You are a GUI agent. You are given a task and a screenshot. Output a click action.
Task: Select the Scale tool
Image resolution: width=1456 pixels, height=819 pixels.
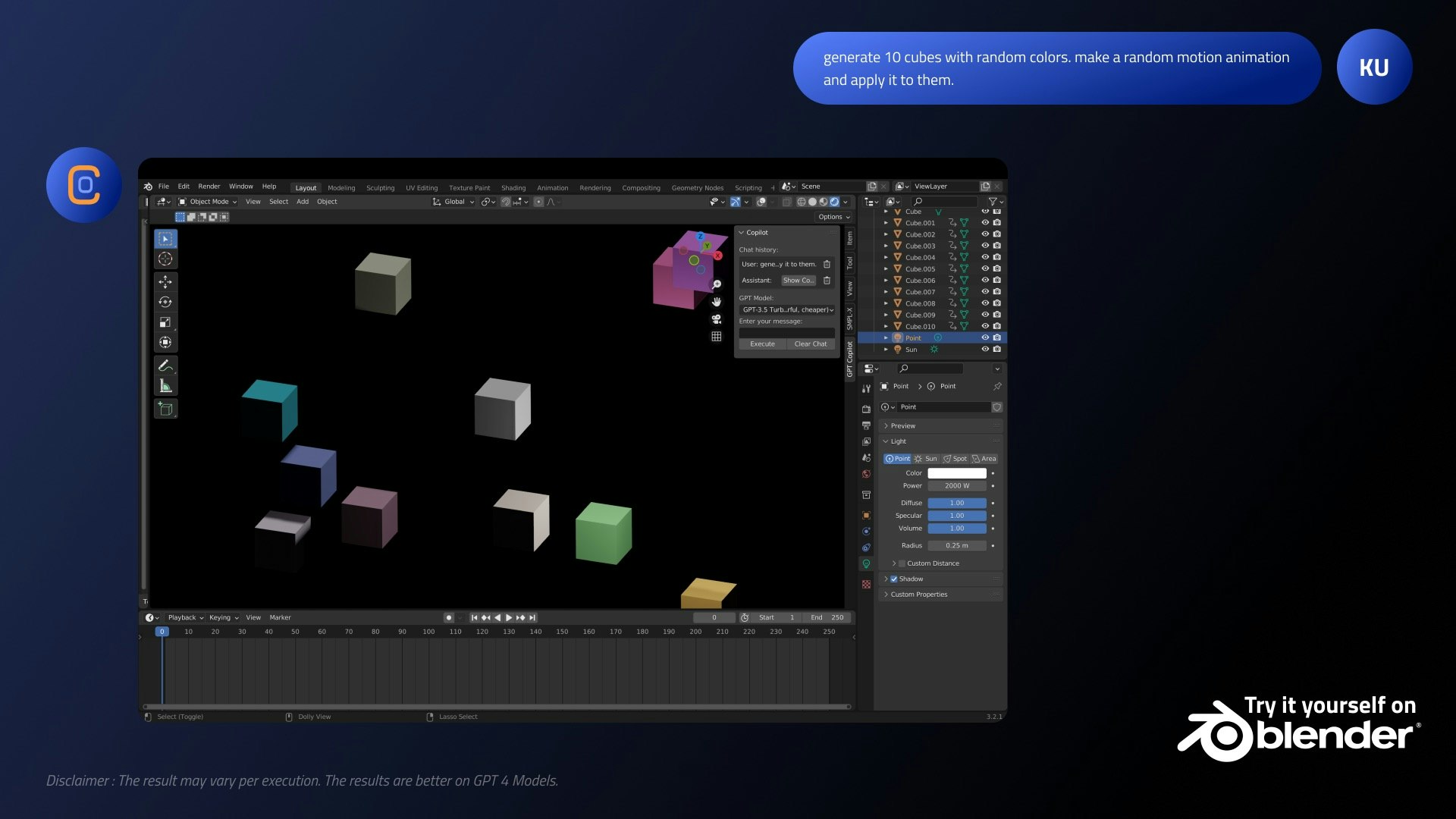point(165,322)
